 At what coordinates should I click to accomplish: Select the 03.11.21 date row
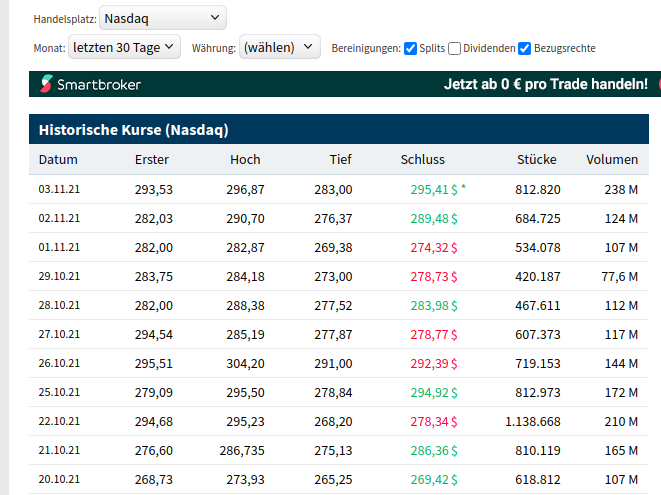click(x=58, y=189)
